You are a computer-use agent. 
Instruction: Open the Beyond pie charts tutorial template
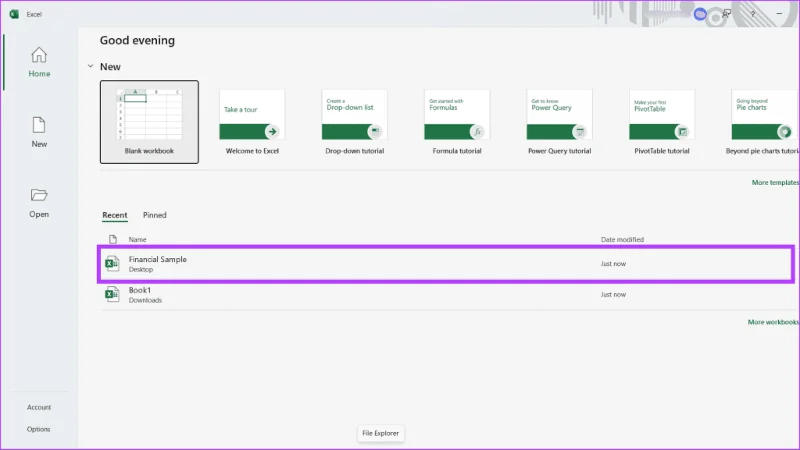[x=763, y=122]
